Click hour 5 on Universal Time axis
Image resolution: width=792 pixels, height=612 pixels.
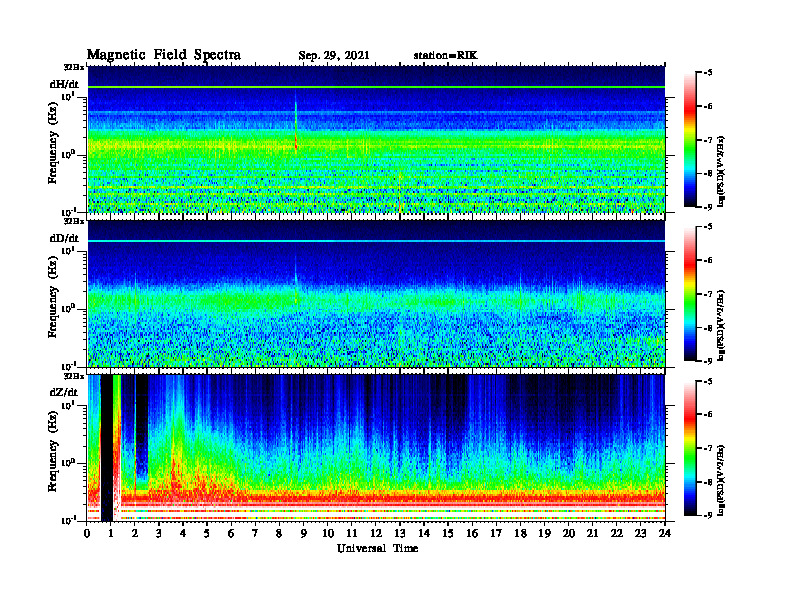click(208, 534)
